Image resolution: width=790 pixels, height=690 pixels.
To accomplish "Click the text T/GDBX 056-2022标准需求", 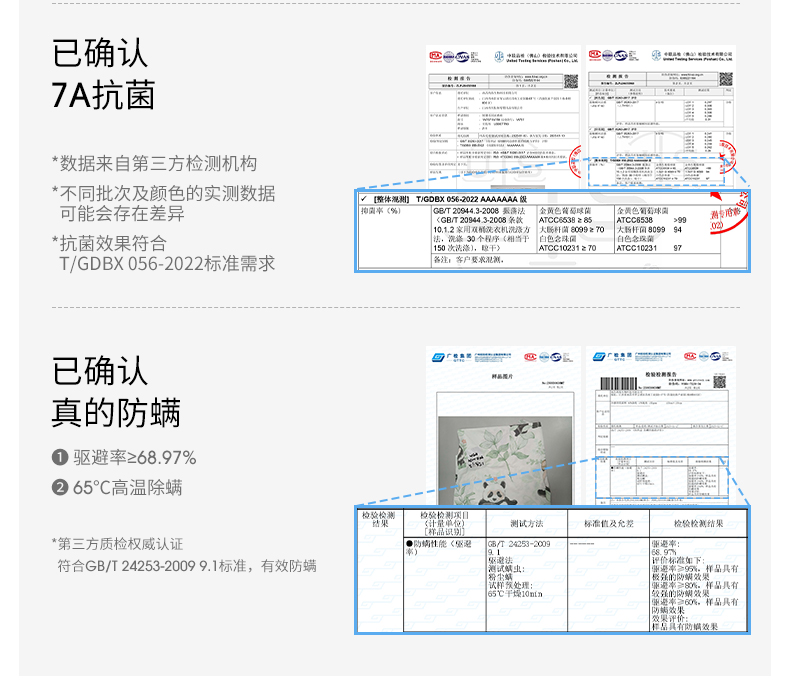I will pyautogui.click(x=167, y=263).
